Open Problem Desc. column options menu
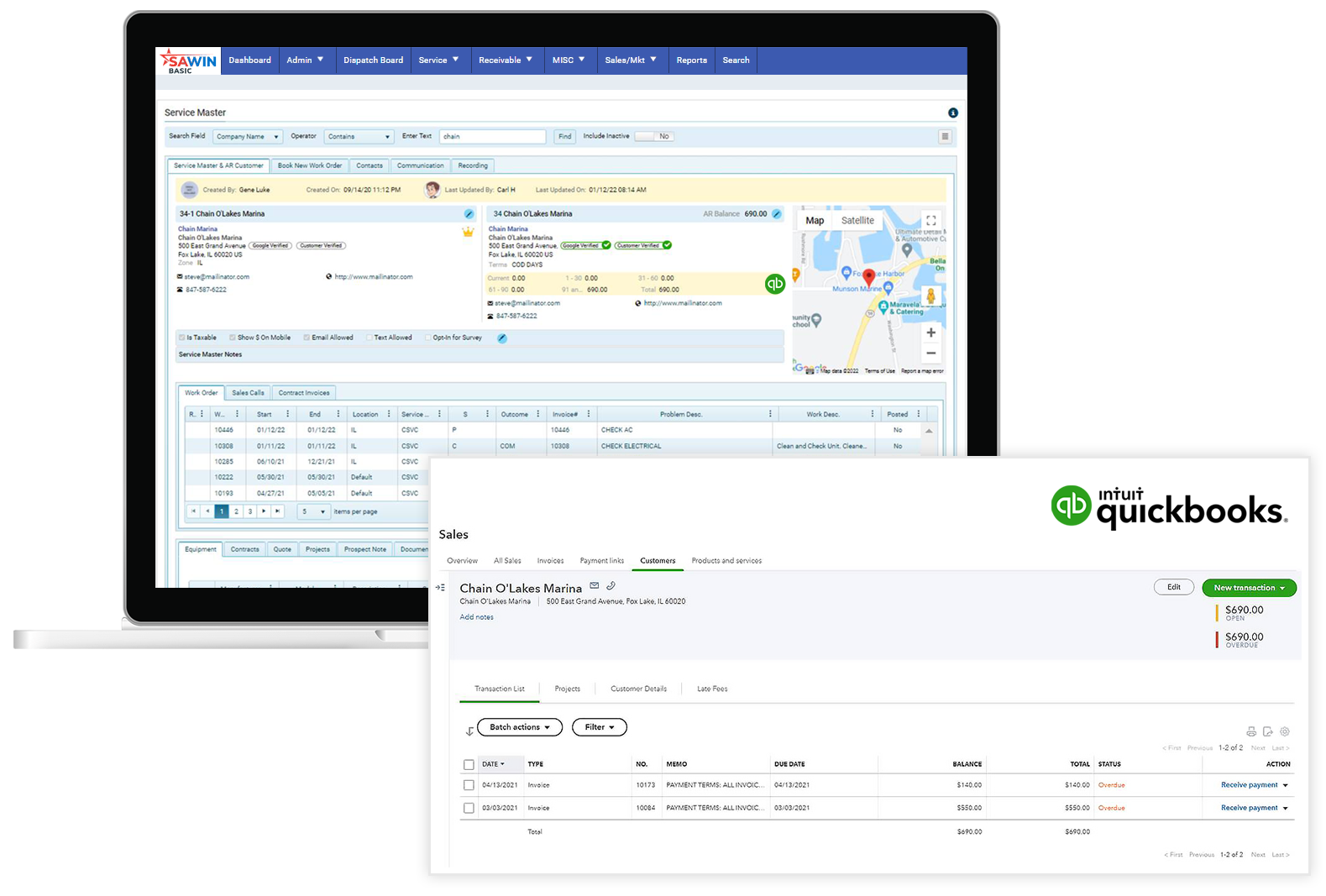 [770, 414]
